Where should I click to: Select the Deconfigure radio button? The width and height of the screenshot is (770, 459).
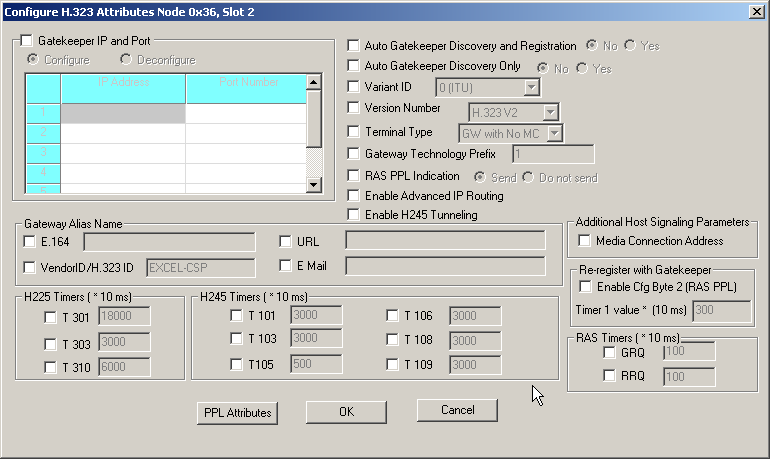(x=126, y=60)
